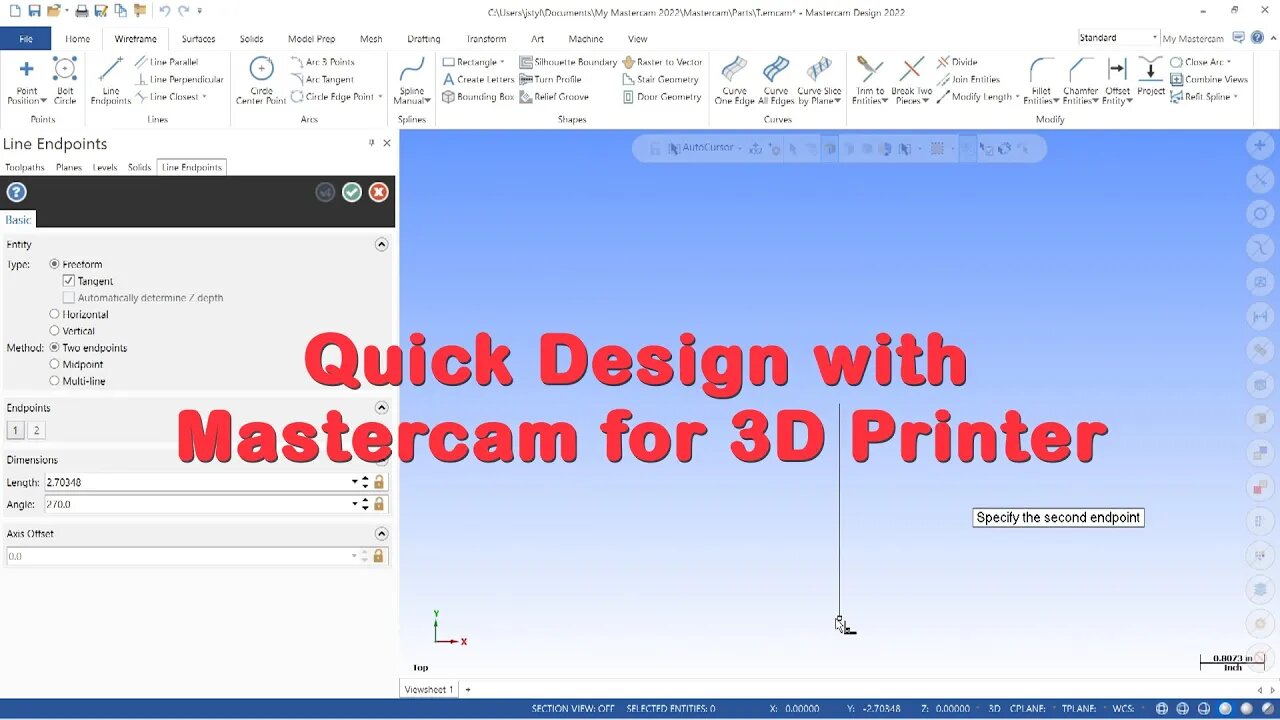This screenshot has width=1280, height=720.
Task: Click Line Perpendicular command
Action: [178, 79]
